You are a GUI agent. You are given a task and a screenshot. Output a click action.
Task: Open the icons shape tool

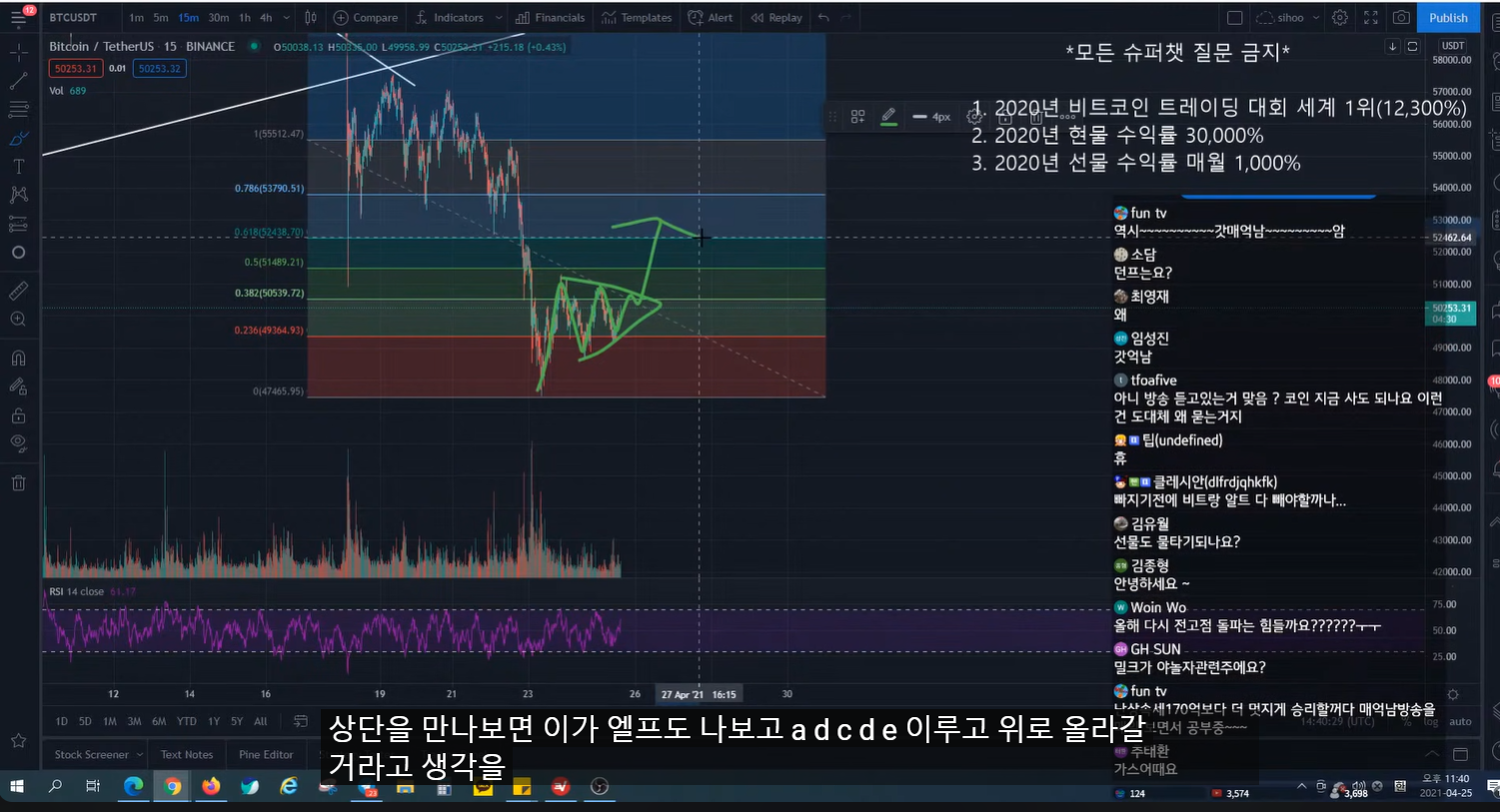[18, 253]
